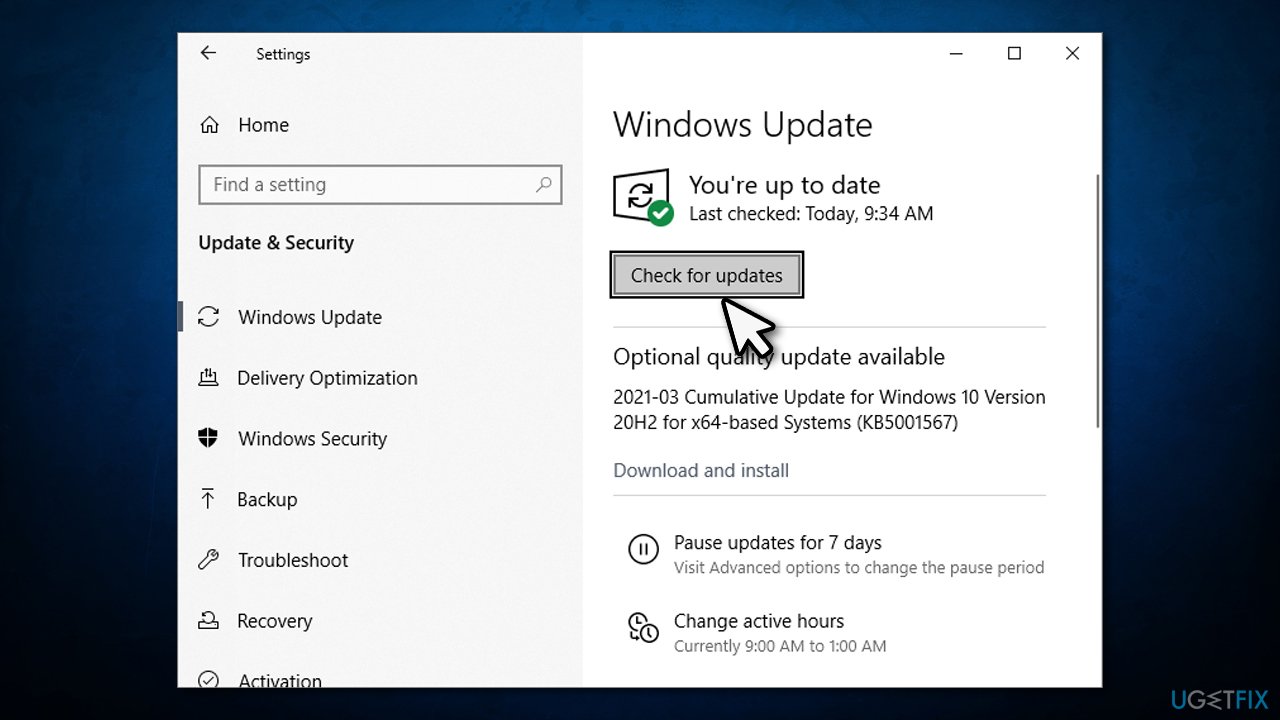Viewport: 1280px width, 720px height.
Task: Go to Settings Home
Action: (x=264, y=125)
